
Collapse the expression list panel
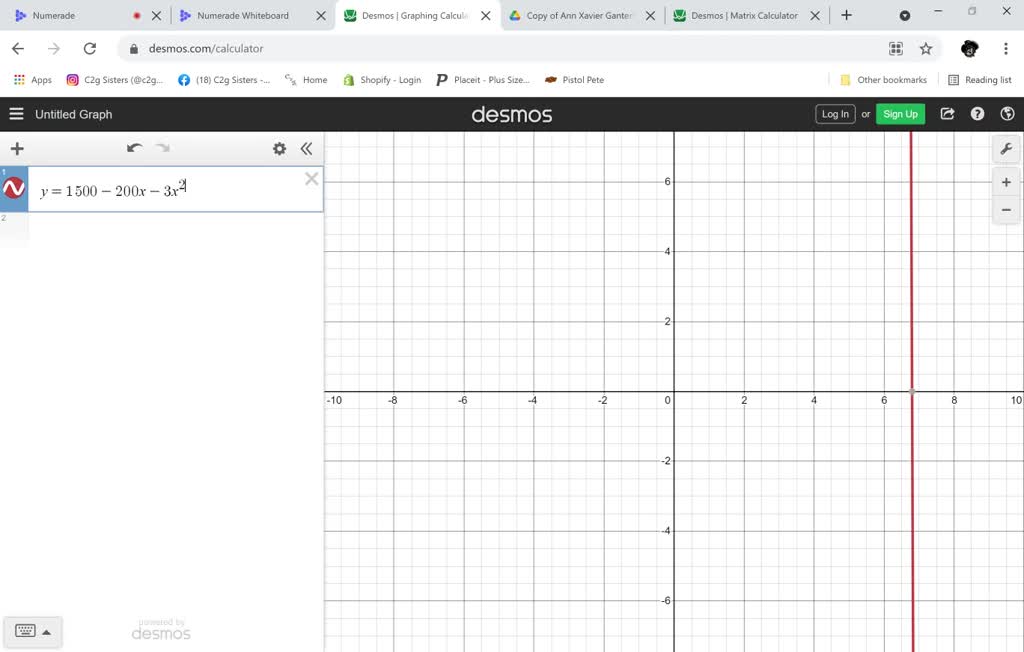[x=307, y=149]
